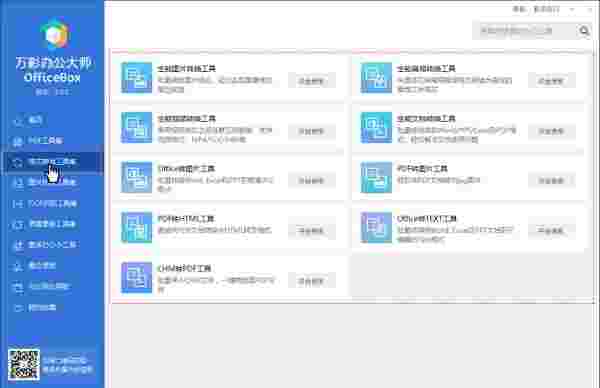Start the Office转图片工具 with its button
The width and height of the screenshot is (600, 388).
[311, 181]
